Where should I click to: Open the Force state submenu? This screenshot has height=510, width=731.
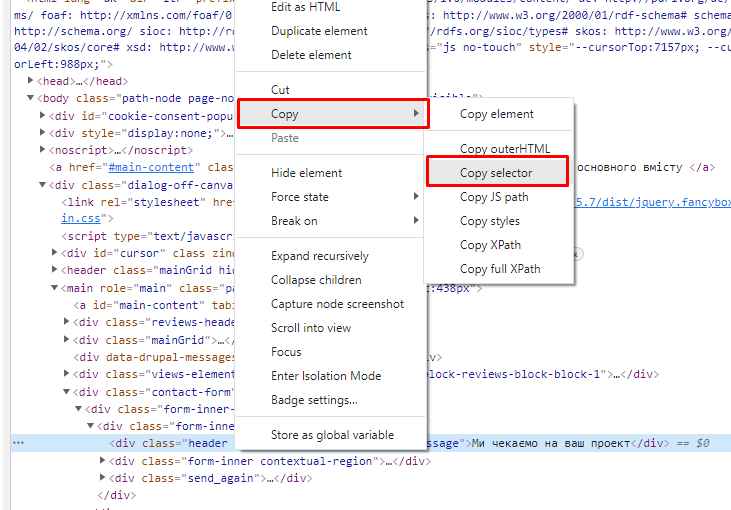[300, 197]
